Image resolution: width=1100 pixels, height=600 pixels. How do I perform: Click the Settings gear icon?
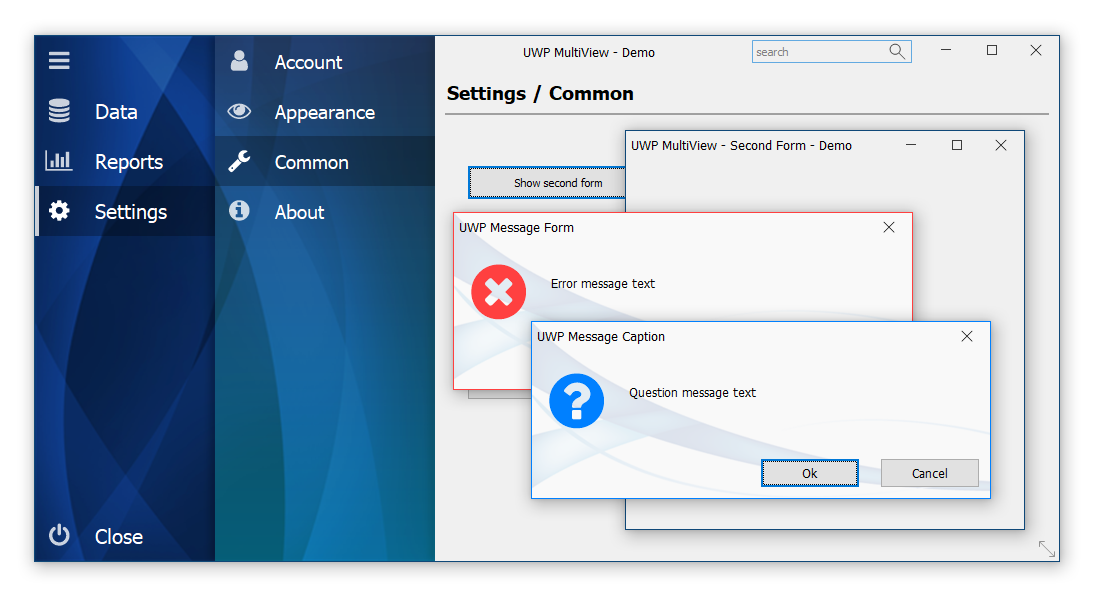(59, 211)
